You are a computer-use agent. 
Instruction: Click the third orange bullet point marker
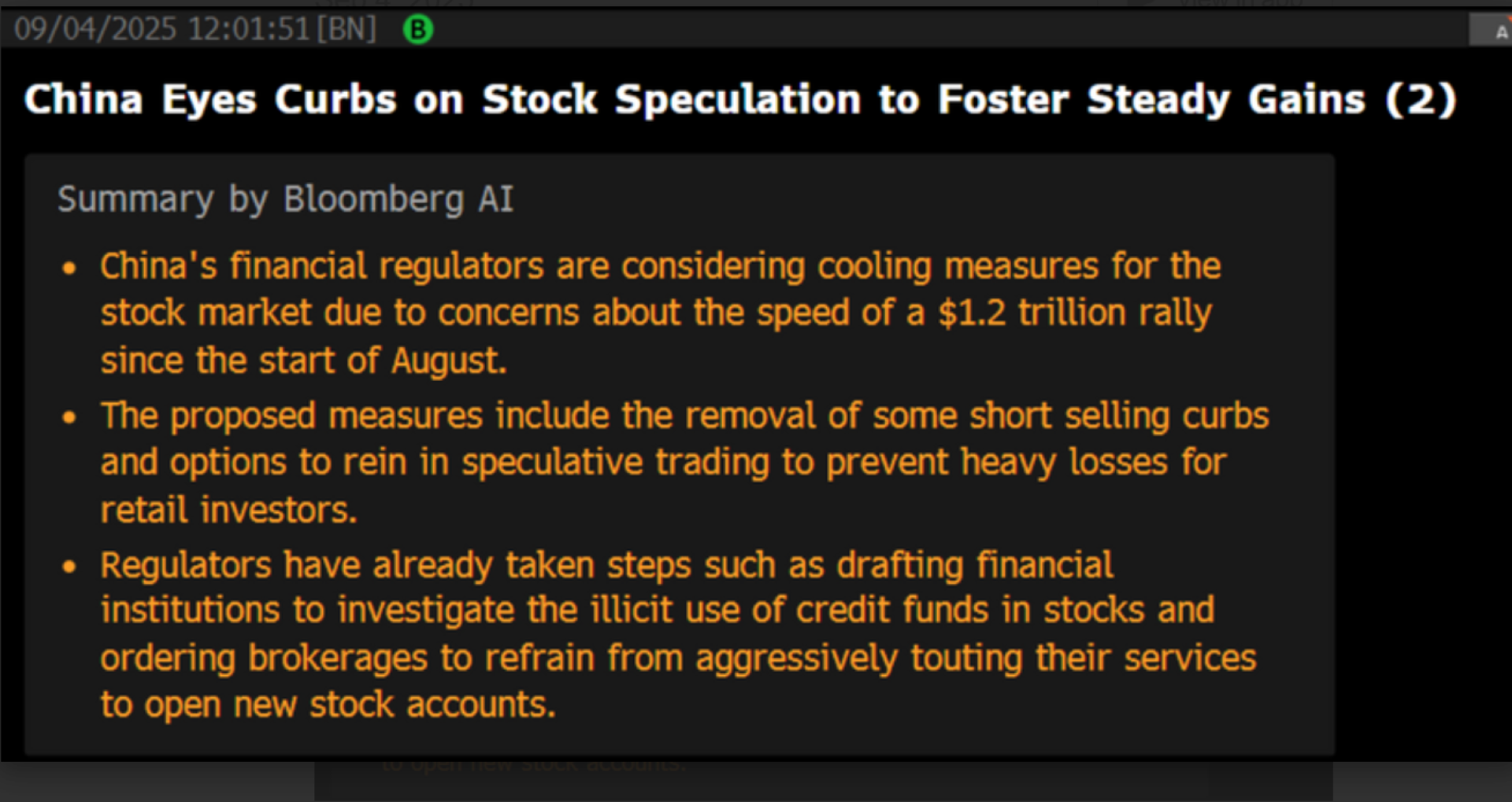tap(69, 566)
